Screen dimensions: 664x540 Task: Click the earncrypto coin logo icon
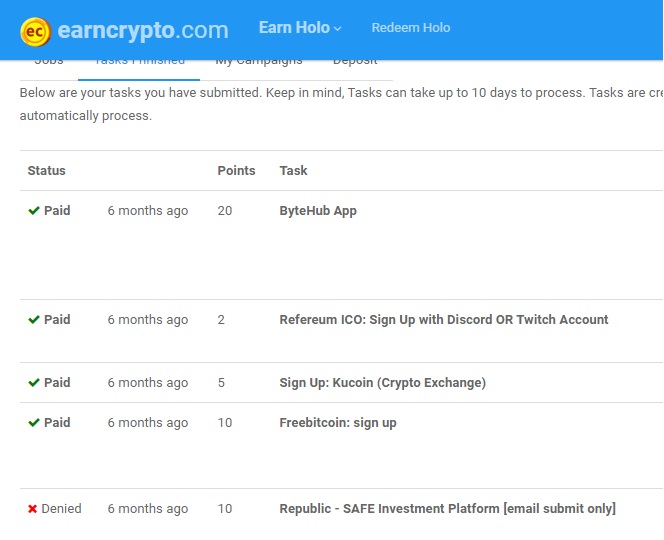pos(36,30)
